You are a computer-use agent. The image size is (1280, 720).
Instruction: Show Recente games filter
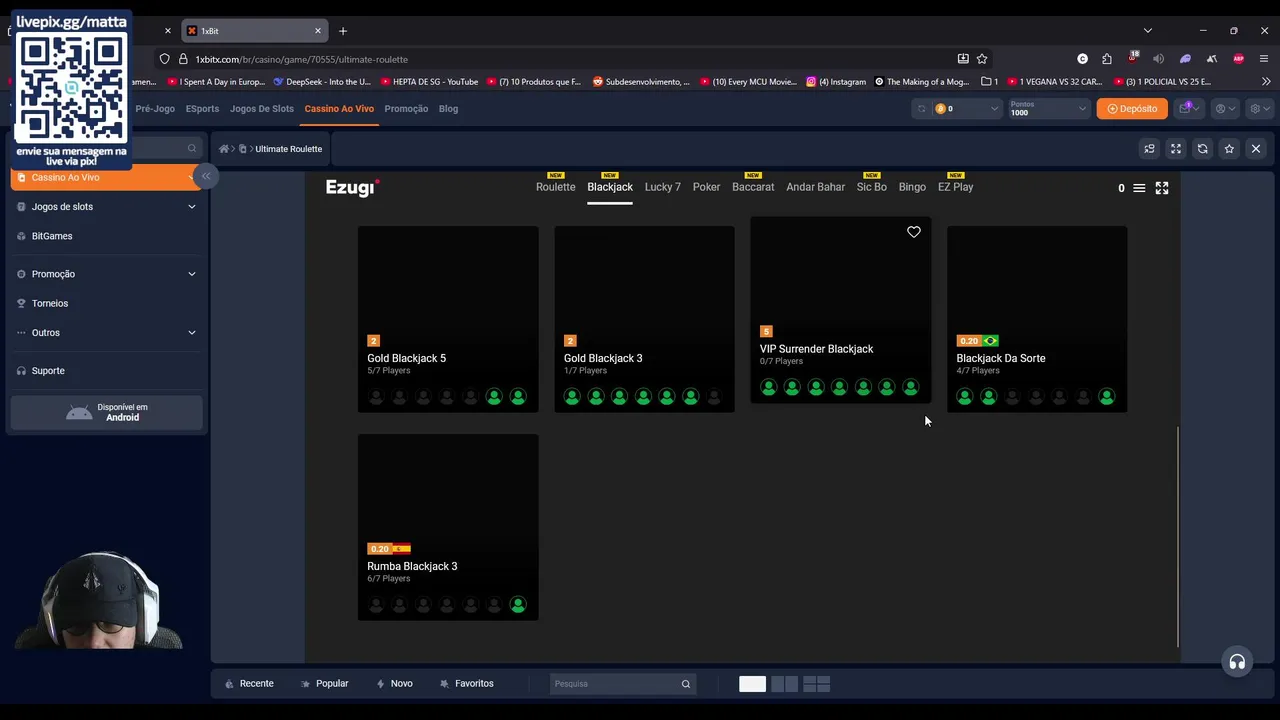249,684
